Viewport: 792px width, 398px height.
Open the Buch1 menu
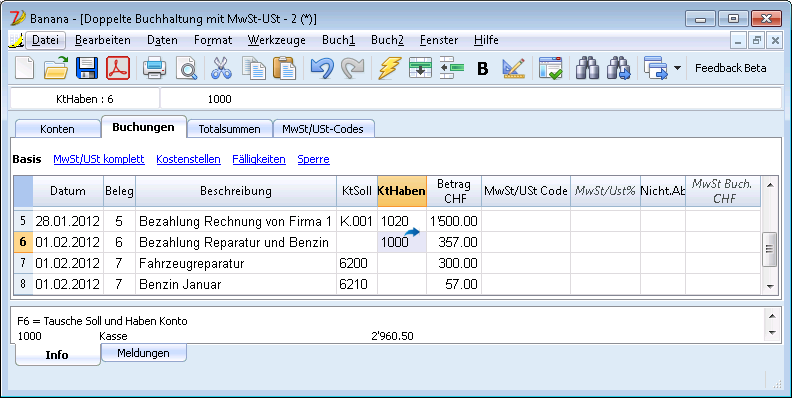pos(338,40)
